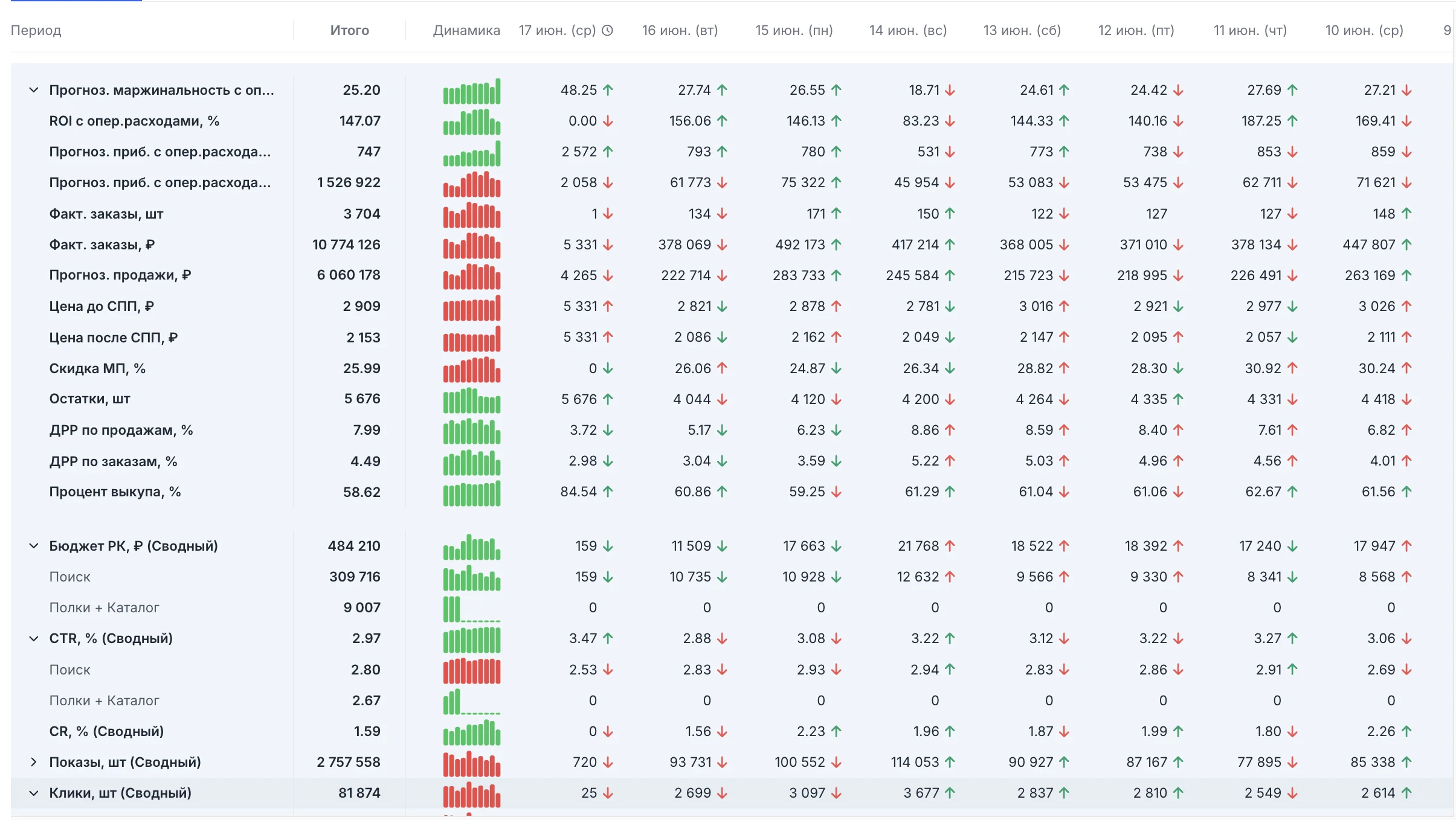Collapse the Прогноз. маржинальность row group

34,91
